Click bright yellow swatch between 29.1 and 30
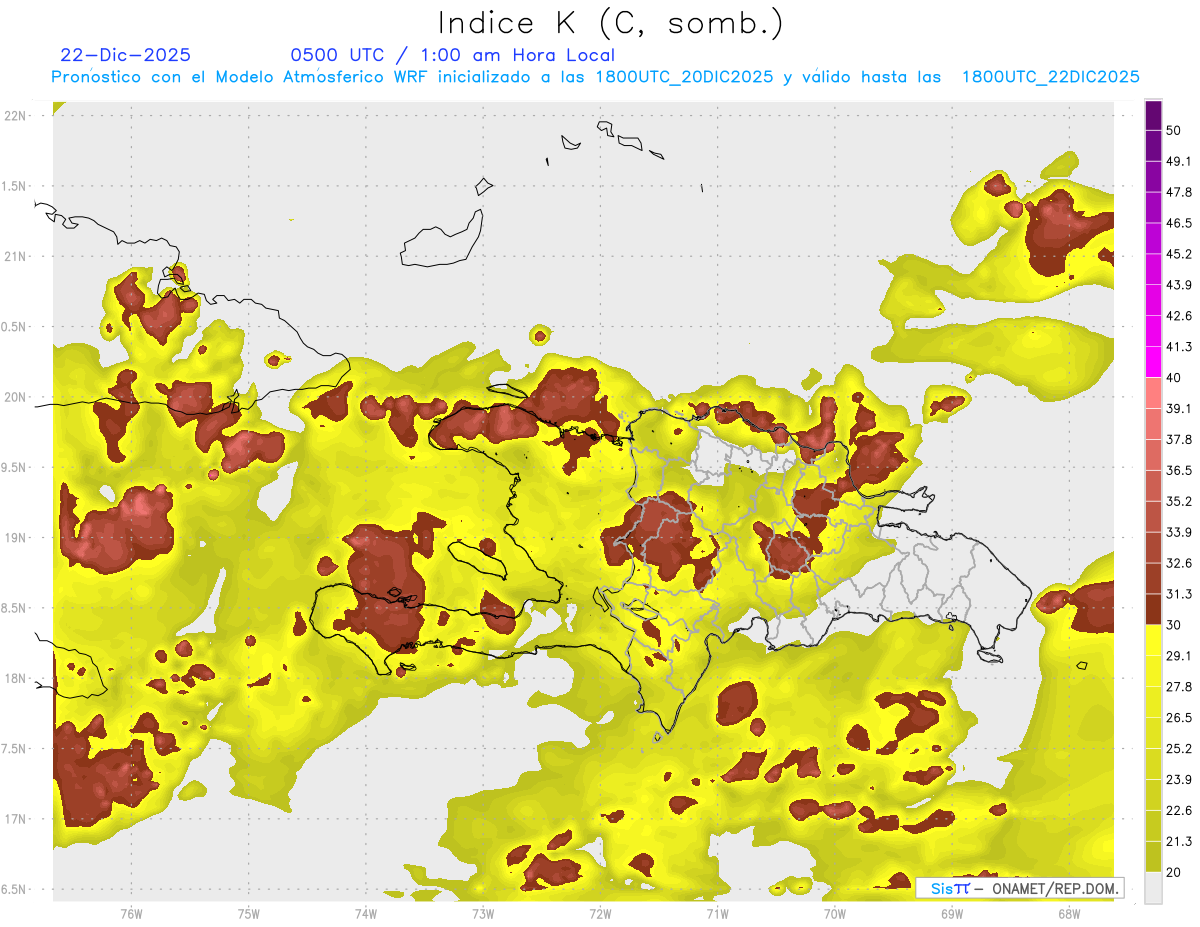Image resolution: width=1200 pixels, height=927 pixels. point(1153,640)
